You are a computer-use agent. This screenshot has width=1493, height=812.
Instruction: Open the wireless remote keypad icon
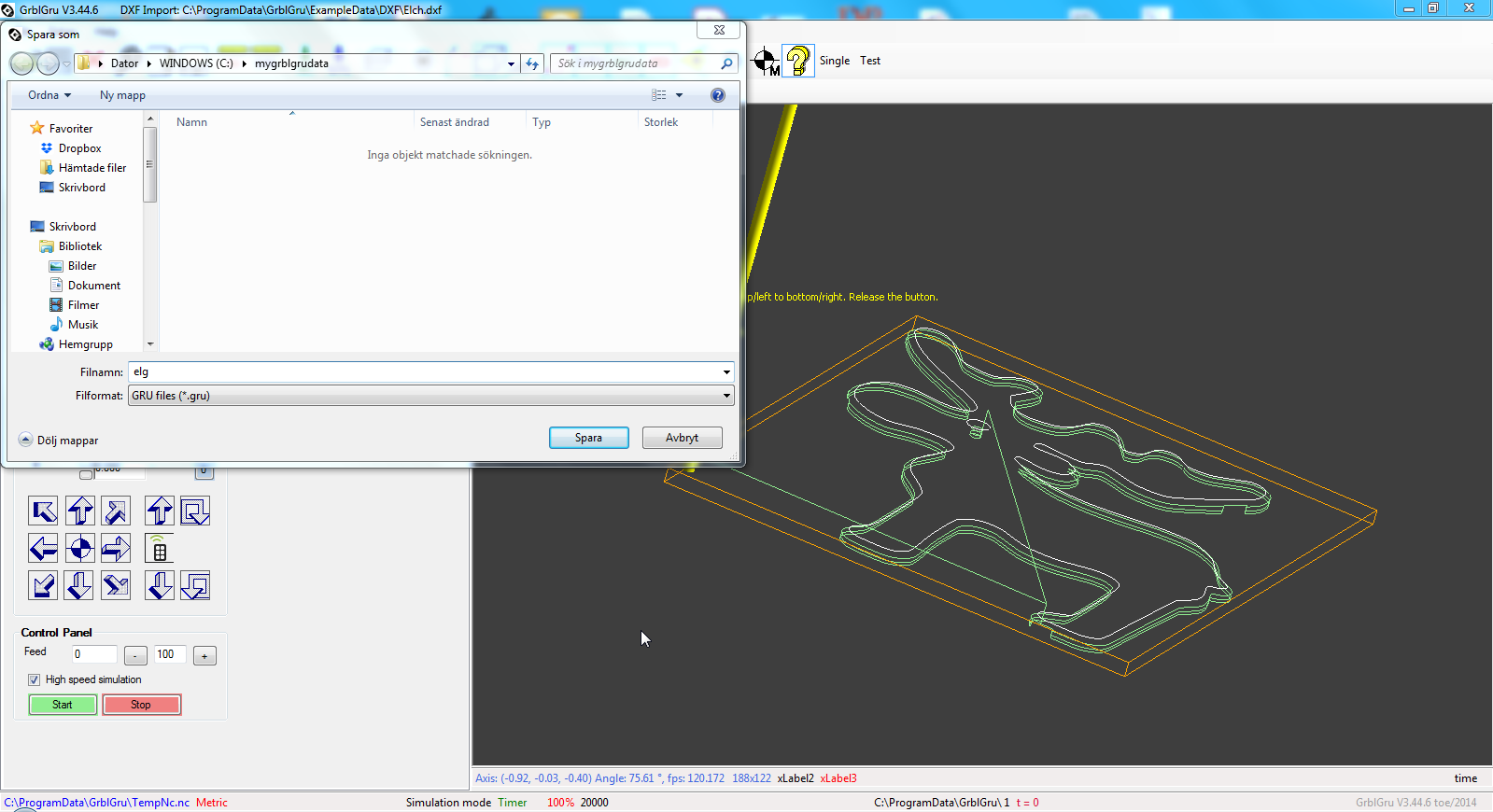coord(159,549)
